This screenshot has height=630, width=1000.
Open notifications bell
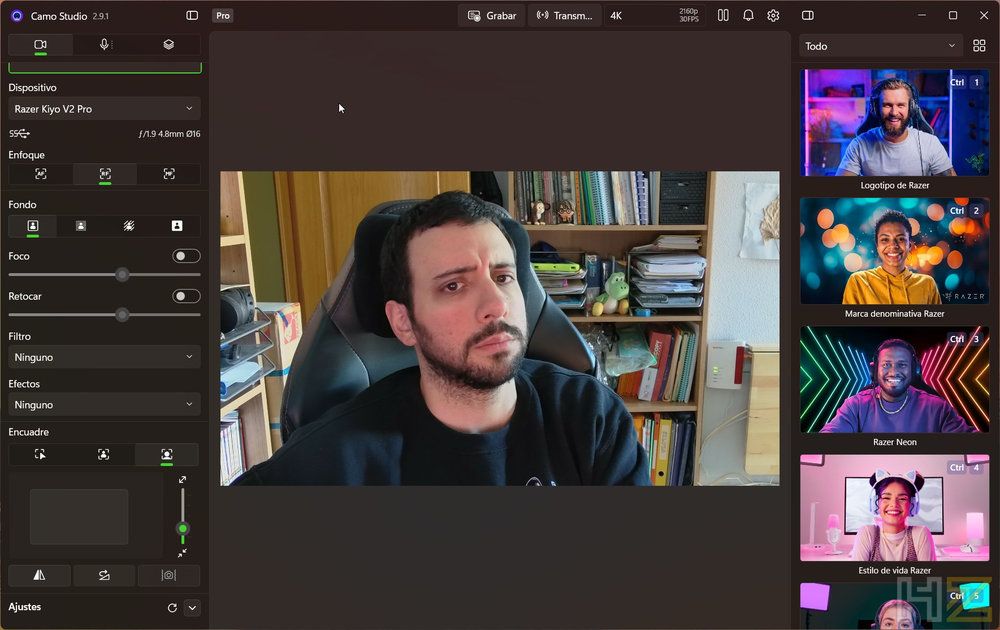point(748,15)
